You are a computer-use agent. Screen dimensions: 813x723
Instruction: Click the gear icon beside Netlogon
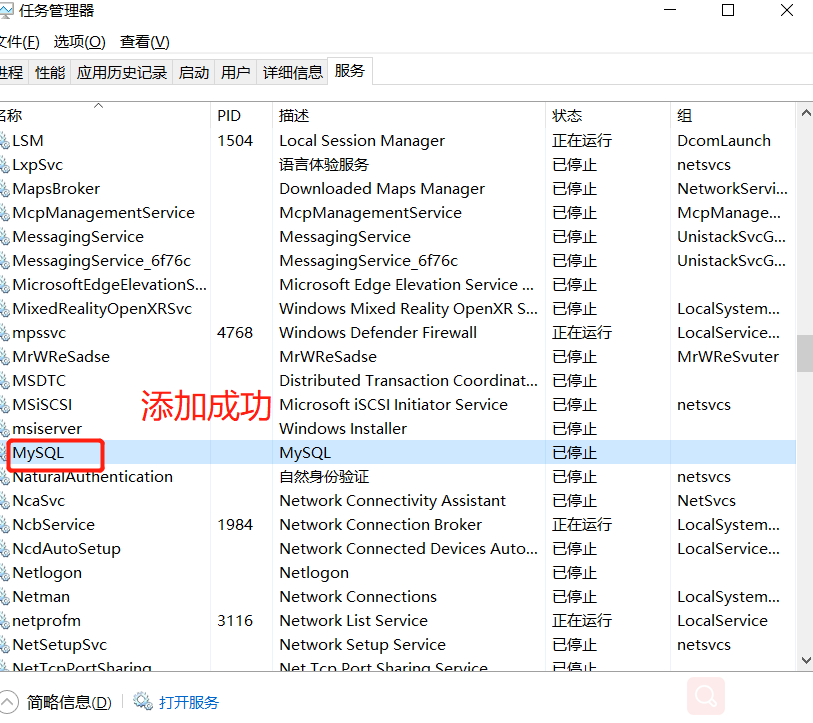(5, 573)
